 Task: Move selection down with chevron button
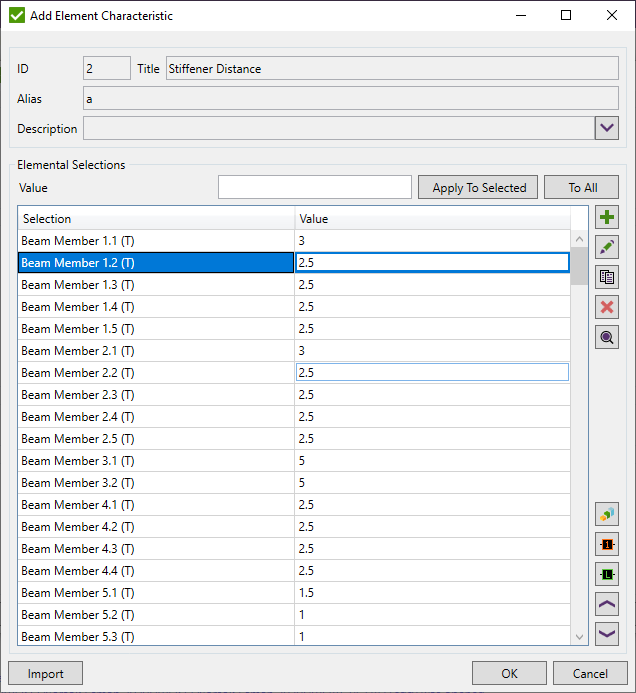607,633
